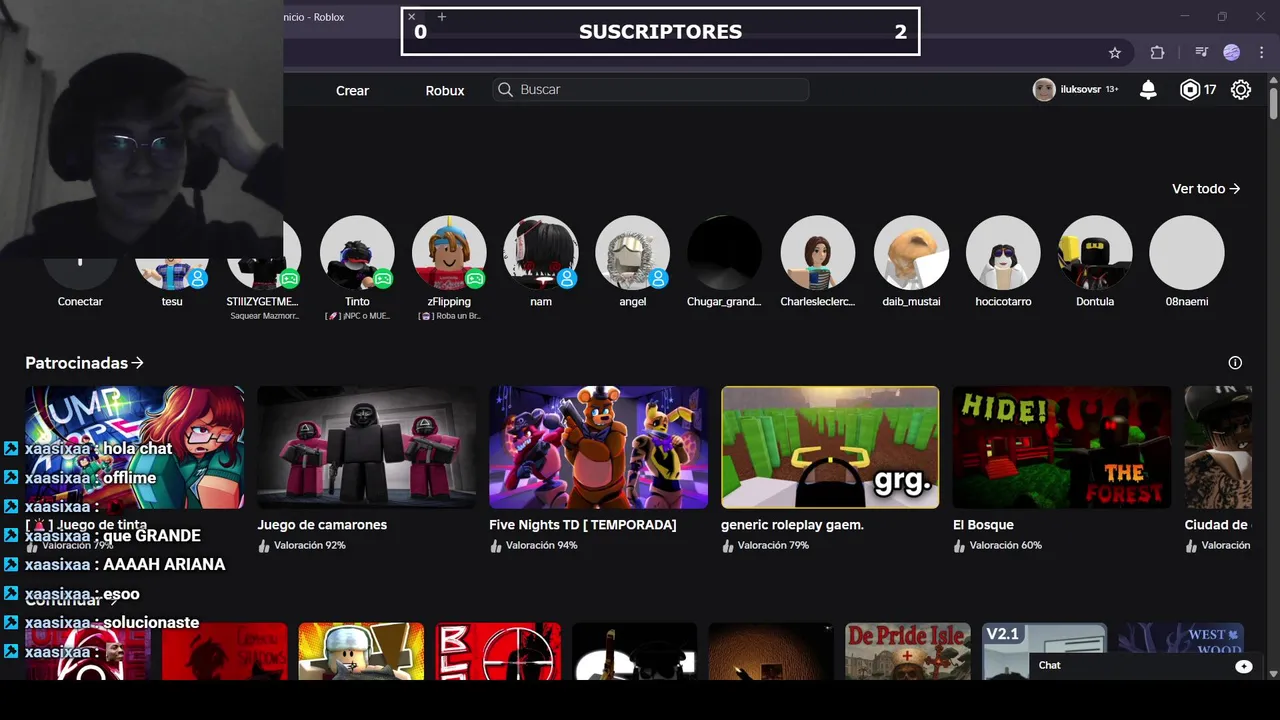Open the notifications bell icon
This screenshot has width=1280, height=720.
coord(1148,90)
